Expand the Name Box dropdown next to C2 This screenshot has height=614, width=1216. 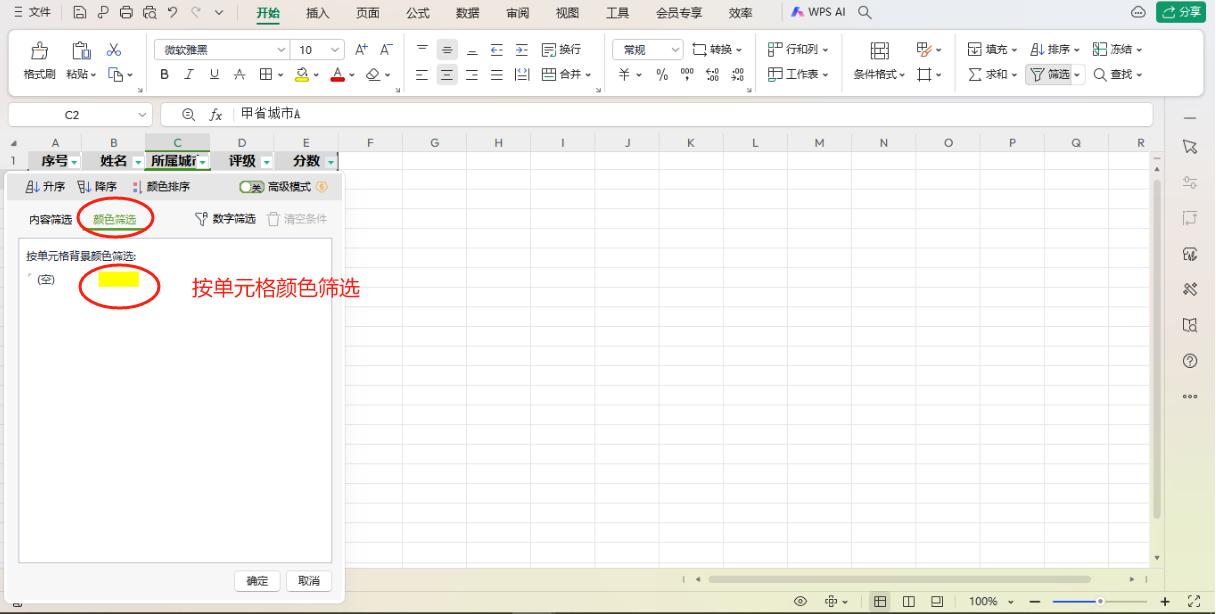pos(141,114)
